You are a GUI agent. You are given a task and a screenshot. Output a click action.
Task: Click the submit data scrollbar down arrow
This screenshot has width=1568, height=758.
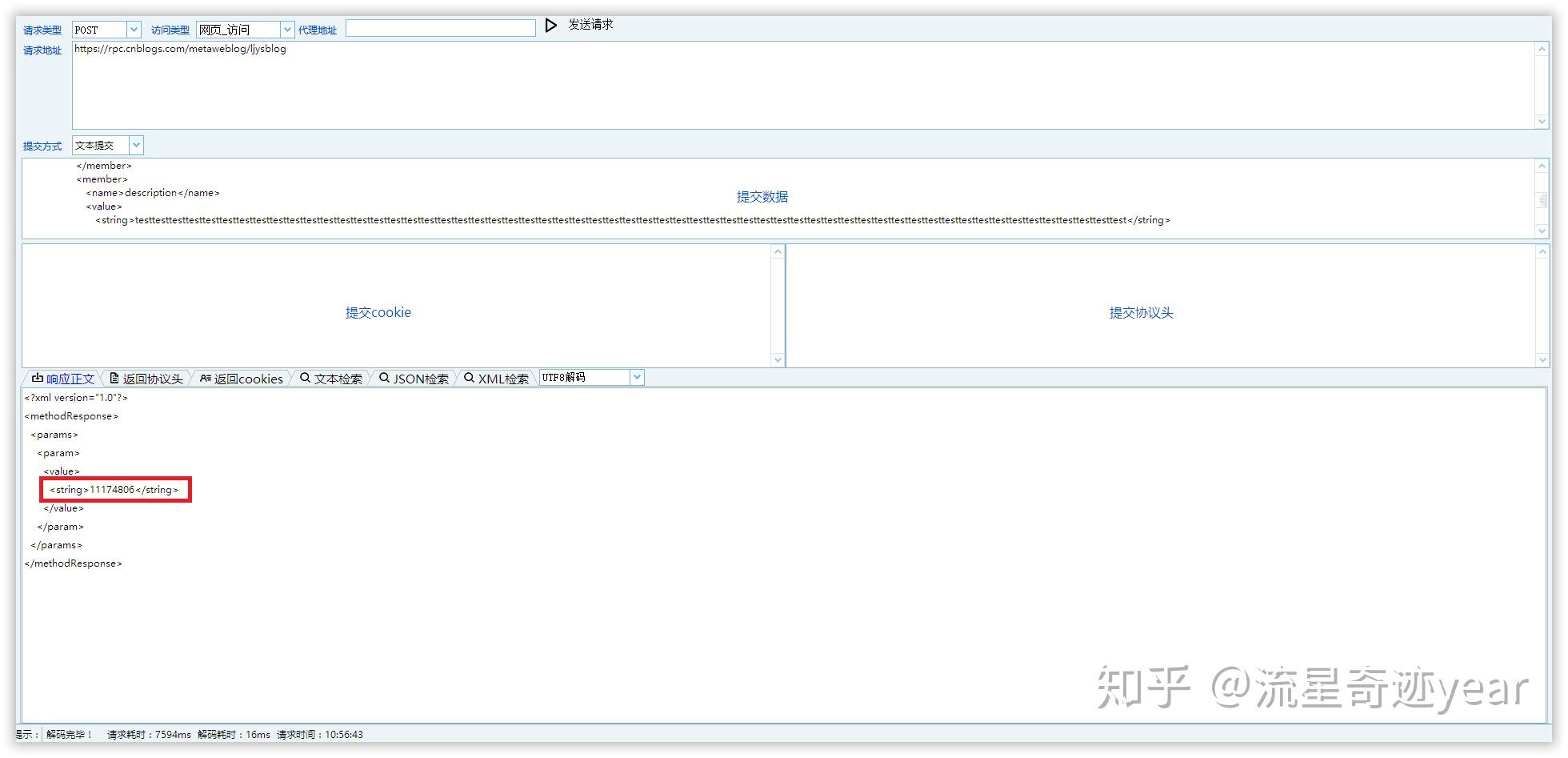1542,231
